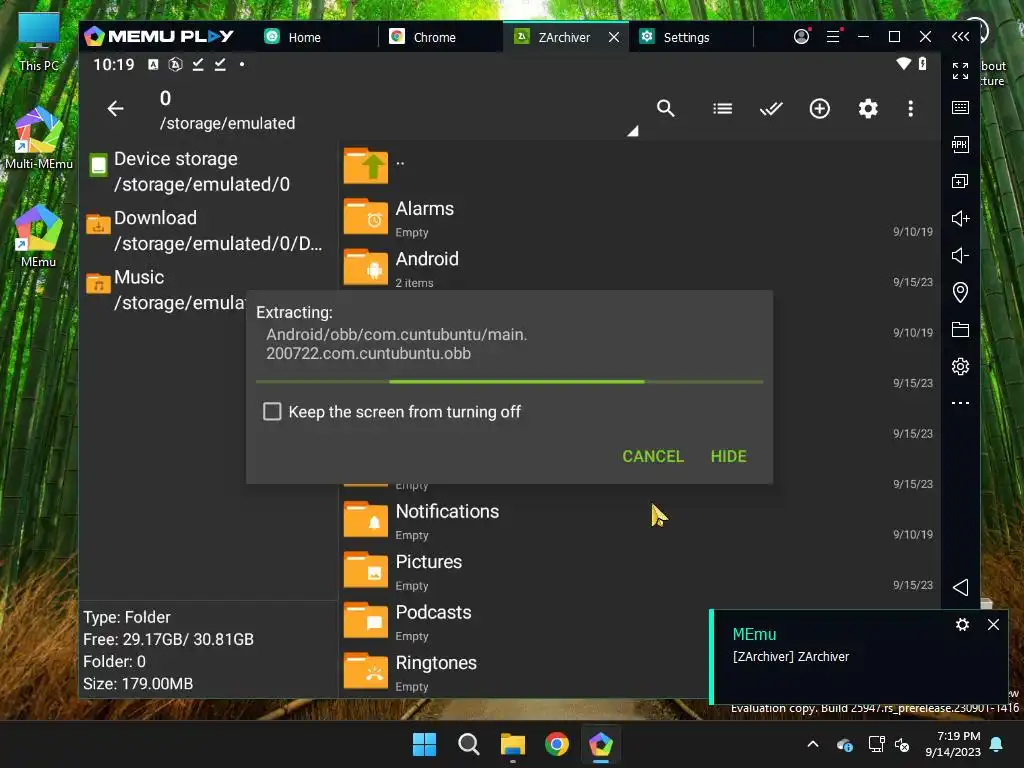Open Multi-MEmu desktop shortcut
The width and height of the screenshot is (1024, 768).
click(39, 138)
